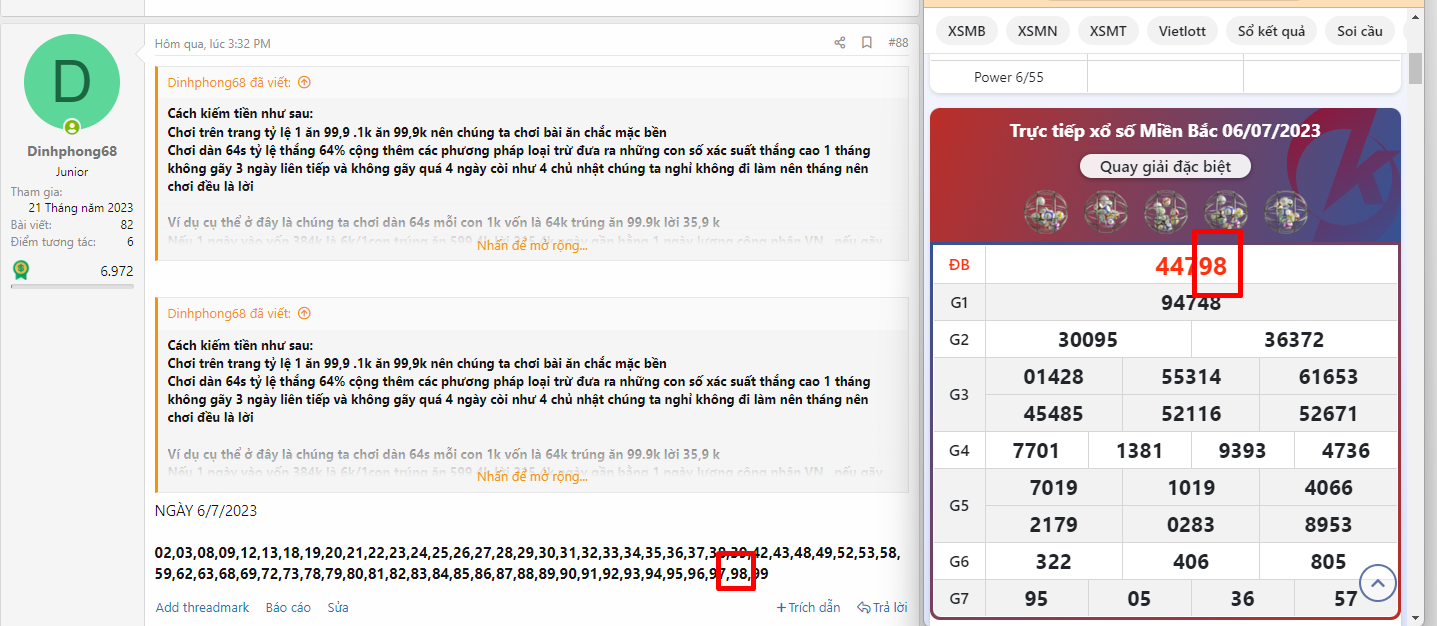The image size is (1437, 626).
Task: Click the G5 result 8953
Action: pyautogui.click(x=1328, y=525)
